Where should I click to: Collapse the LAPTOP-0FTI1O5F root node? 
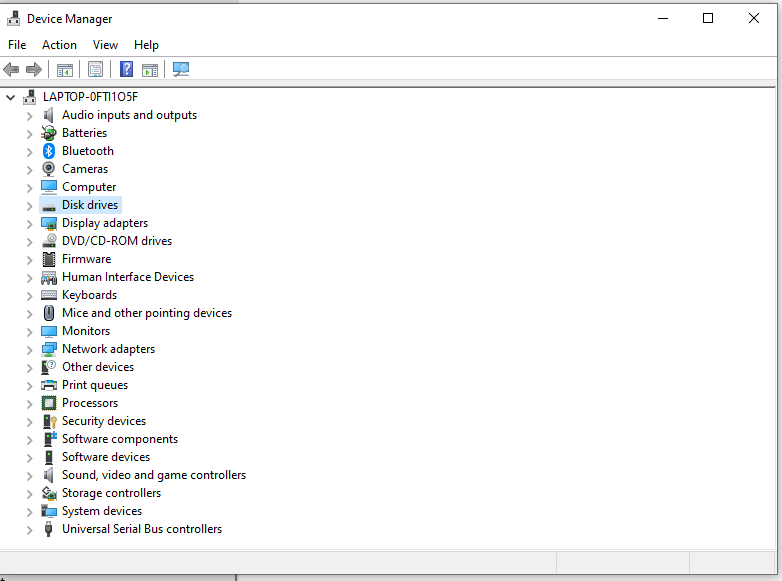10,97
